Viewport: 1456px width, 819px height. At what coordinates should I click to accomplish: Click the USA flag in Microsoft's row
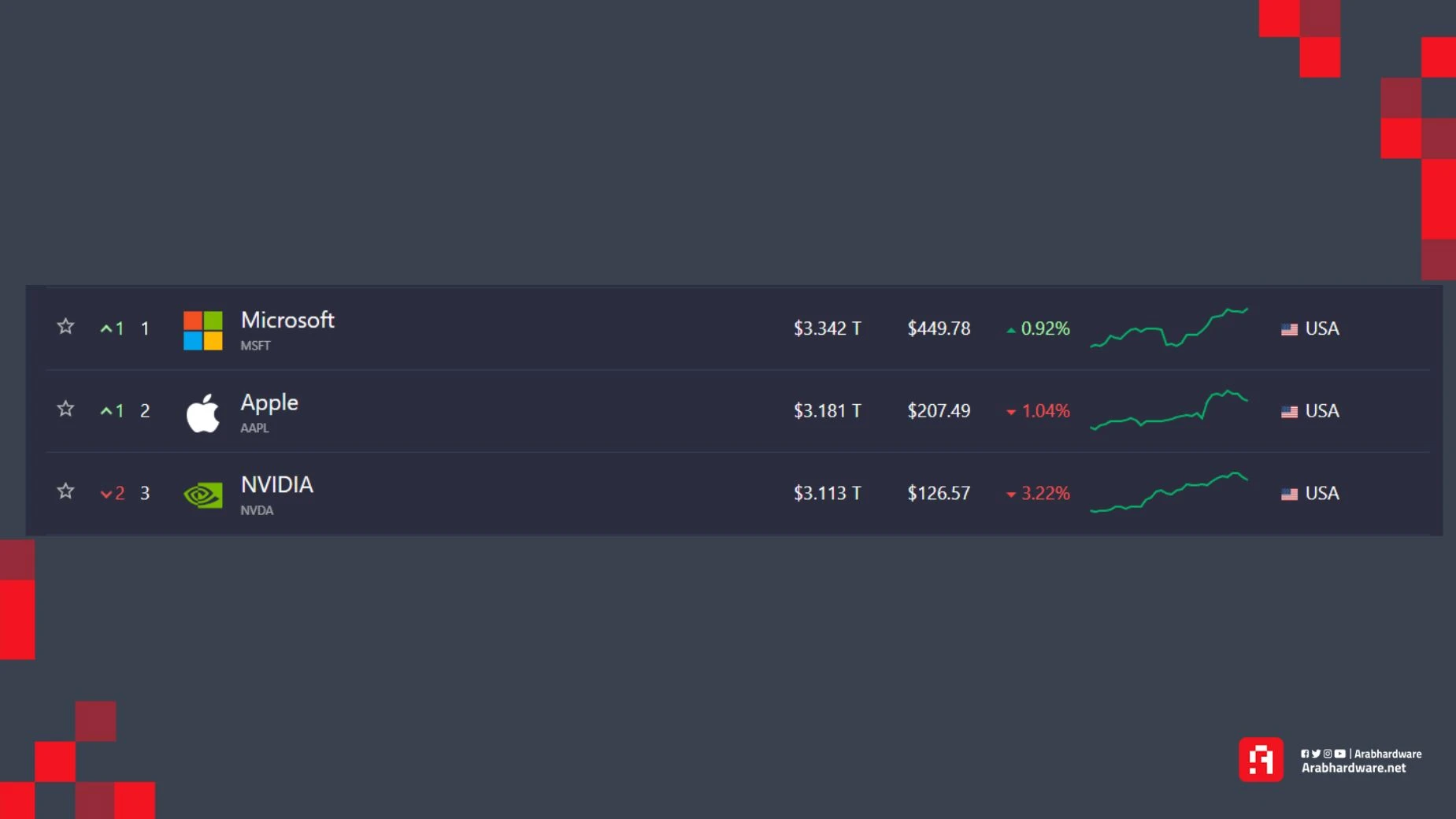click(1289, 329)
